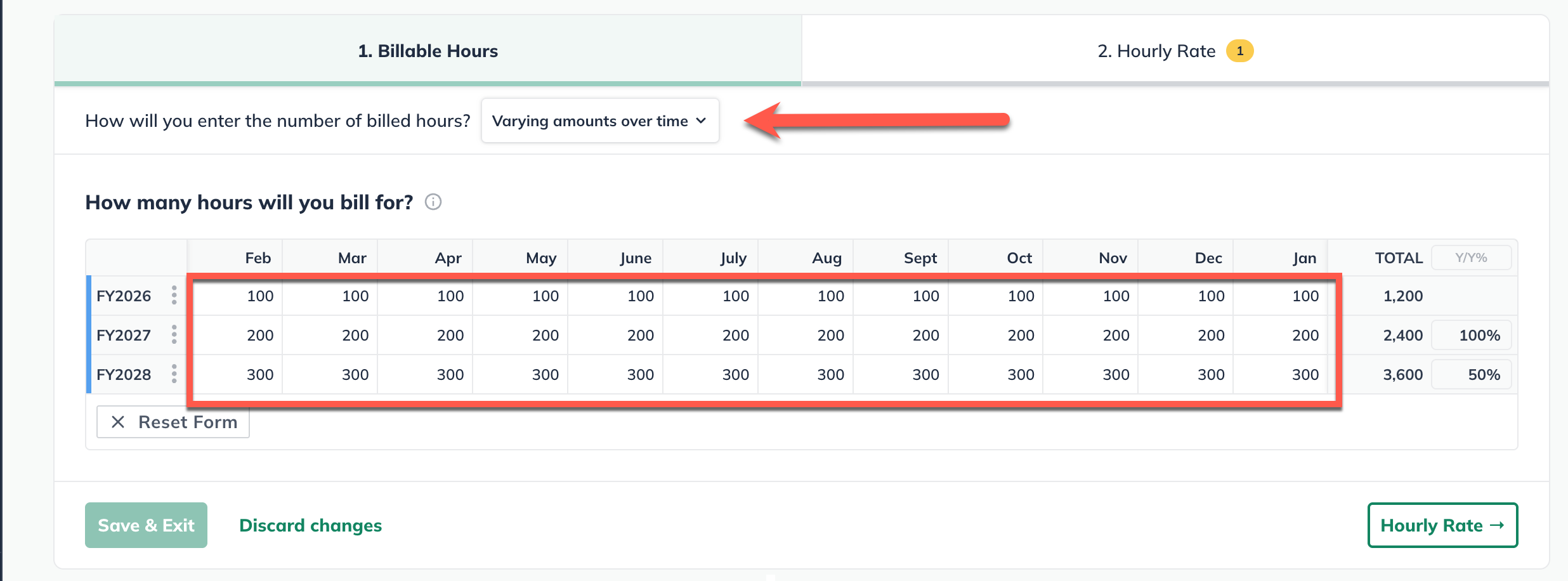Toggle the Y/Y% column view
This screenshot has width=1568, height=581.
click(1471, 258)
